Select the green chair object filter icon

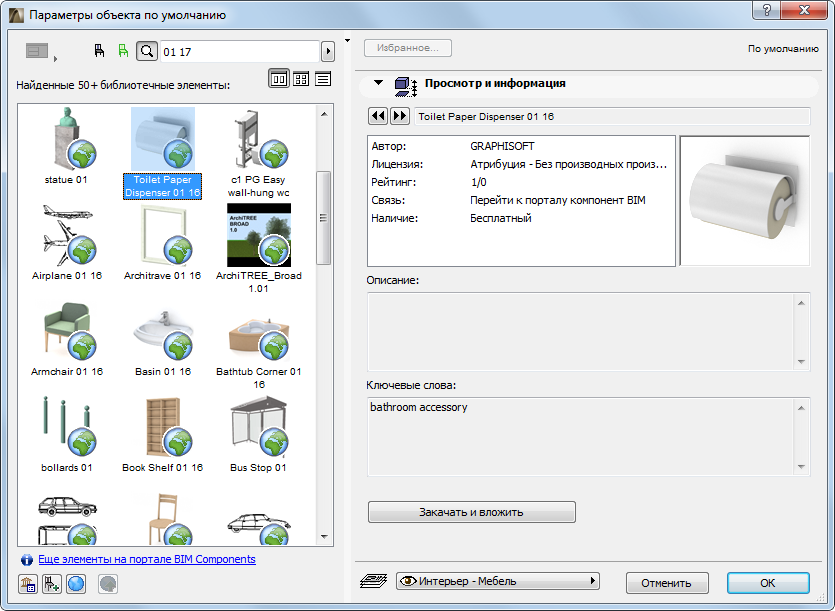tap(124, 51)
